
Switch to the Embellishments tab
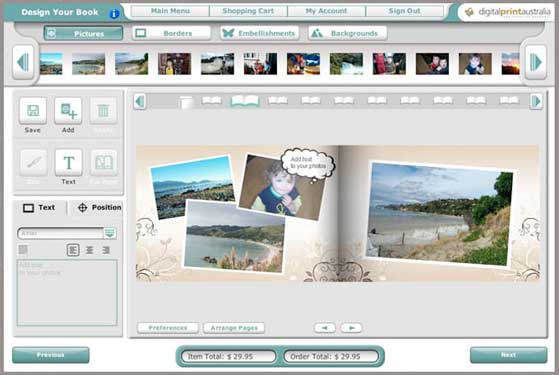click(260, 33)
